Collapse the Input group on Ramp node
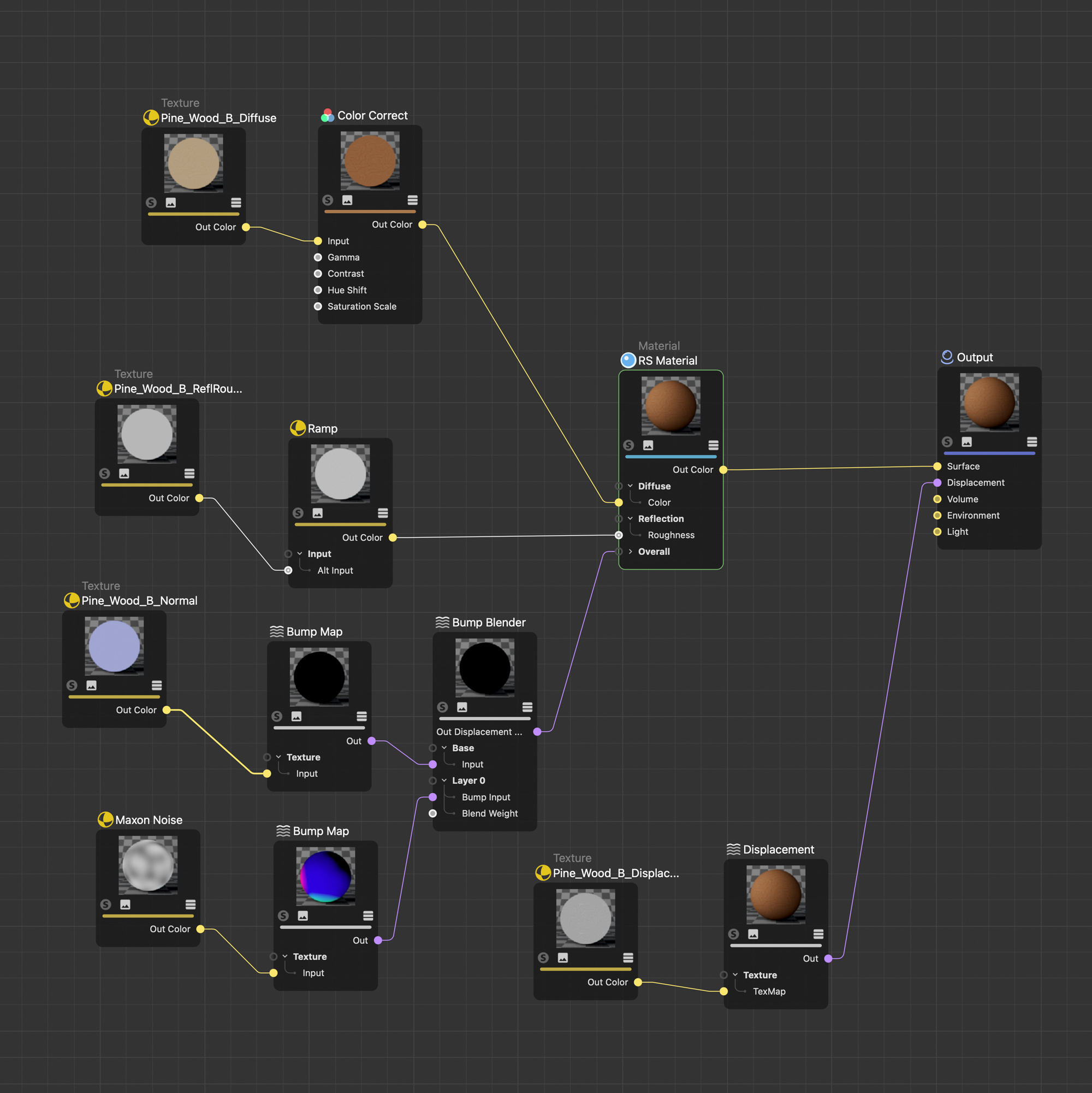 click(300, 554)
